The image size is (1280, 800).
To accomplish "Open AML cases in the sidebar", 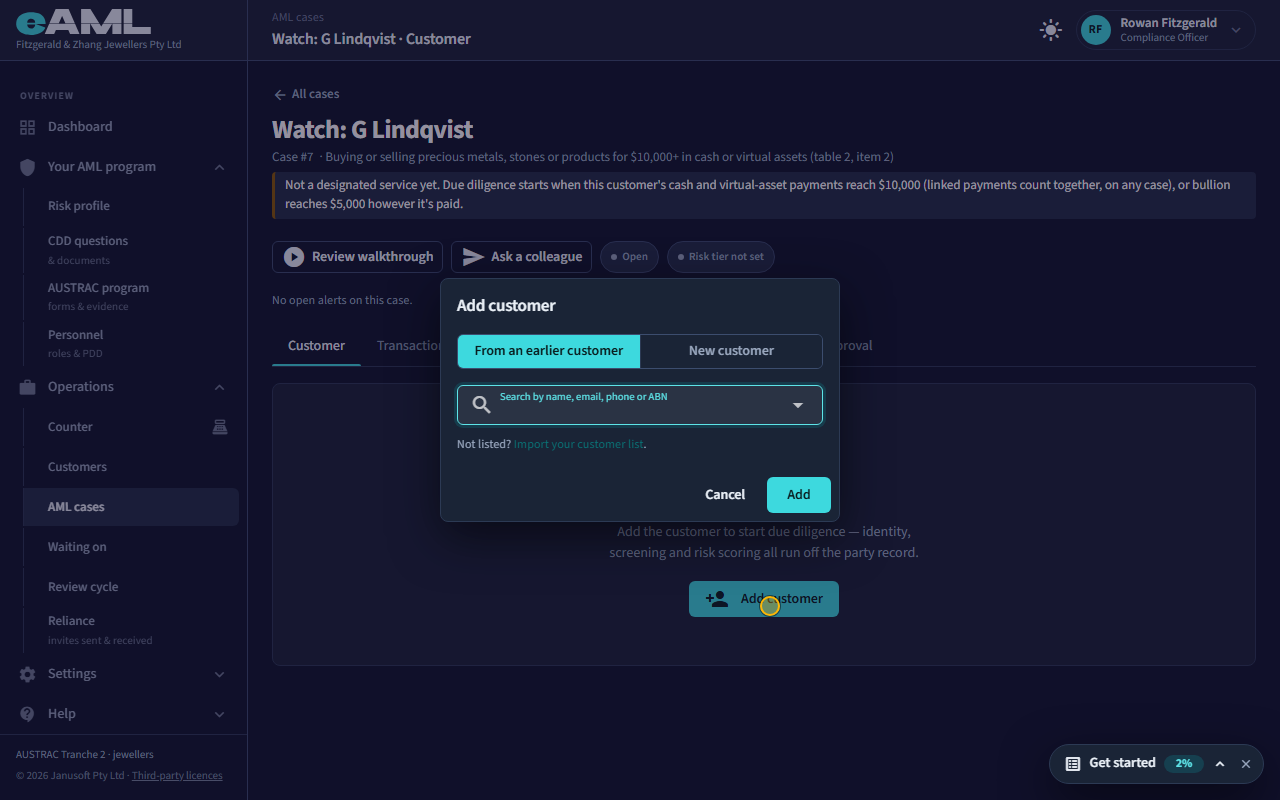I will pos(131,507).
